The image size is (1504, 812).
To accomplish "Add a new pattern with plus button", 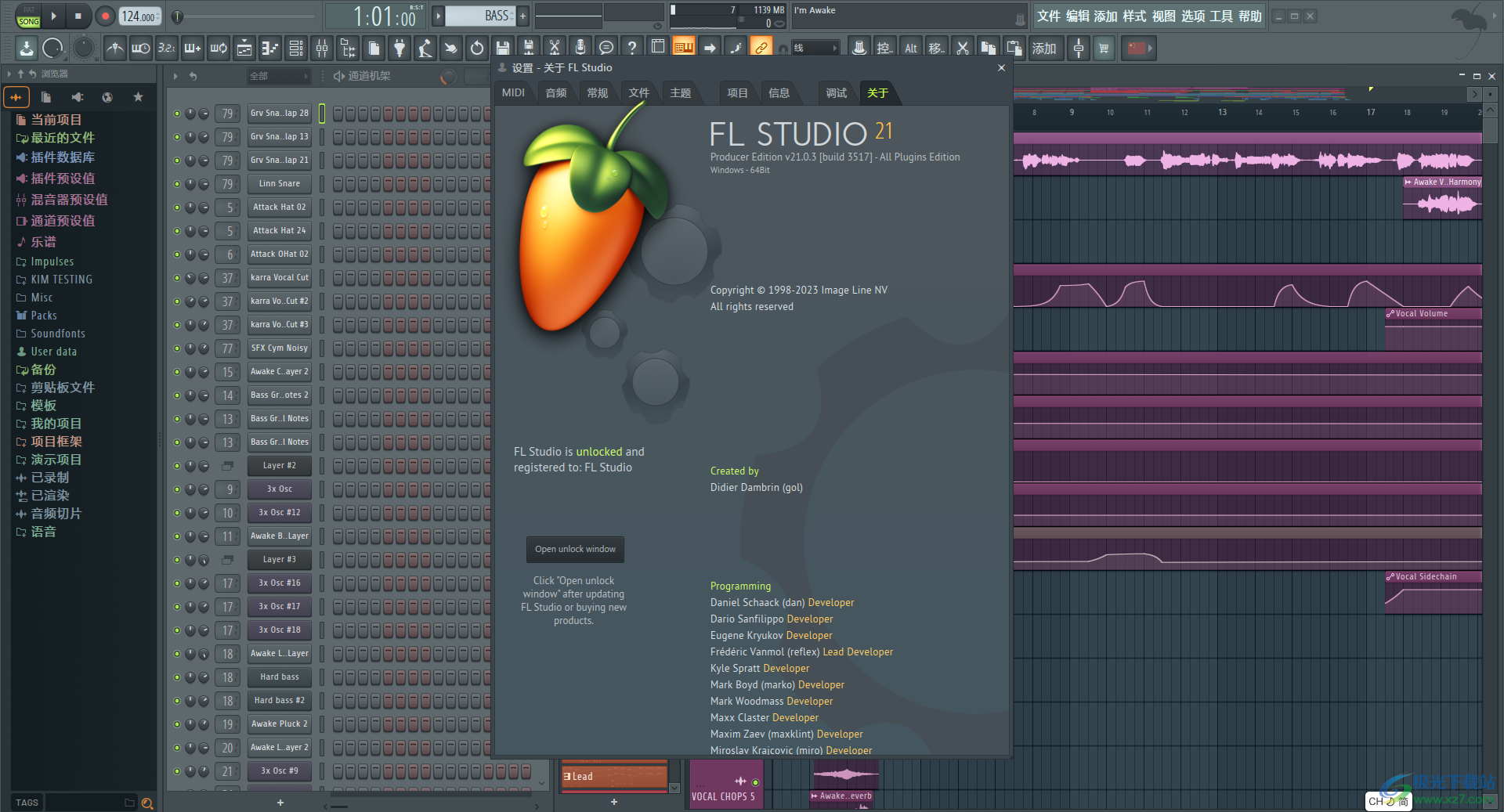I will click(522, 16).
